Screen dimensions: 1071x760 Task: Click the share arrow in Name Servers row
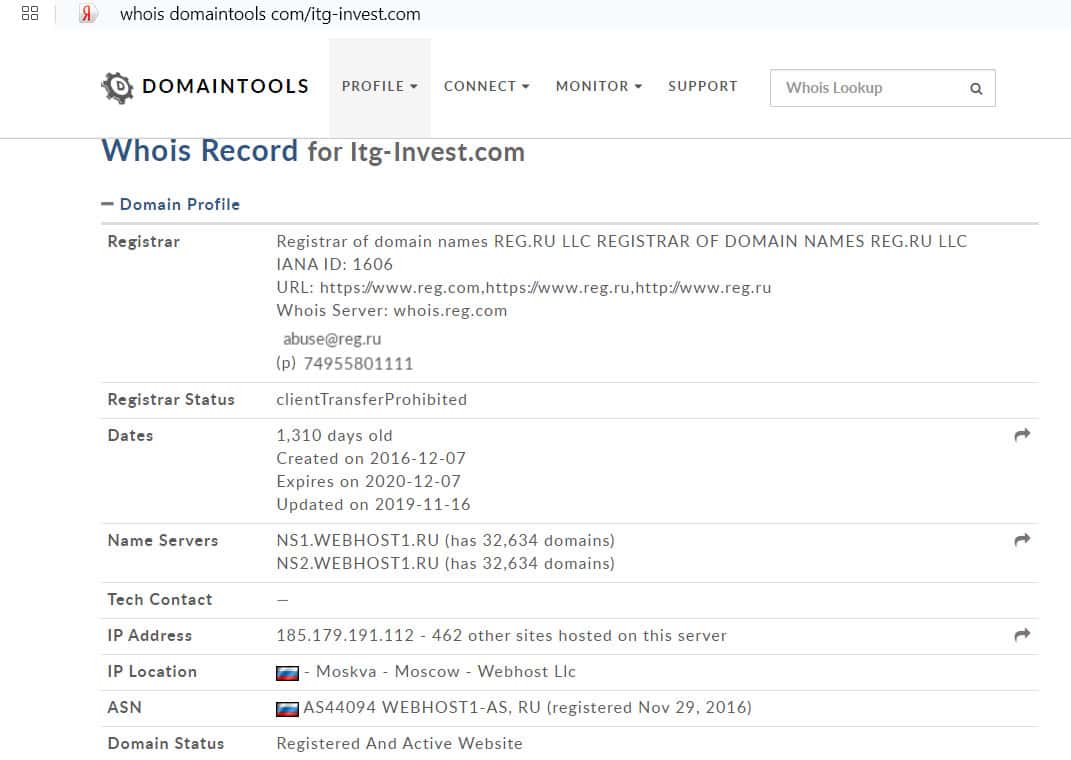(1022, 540)
